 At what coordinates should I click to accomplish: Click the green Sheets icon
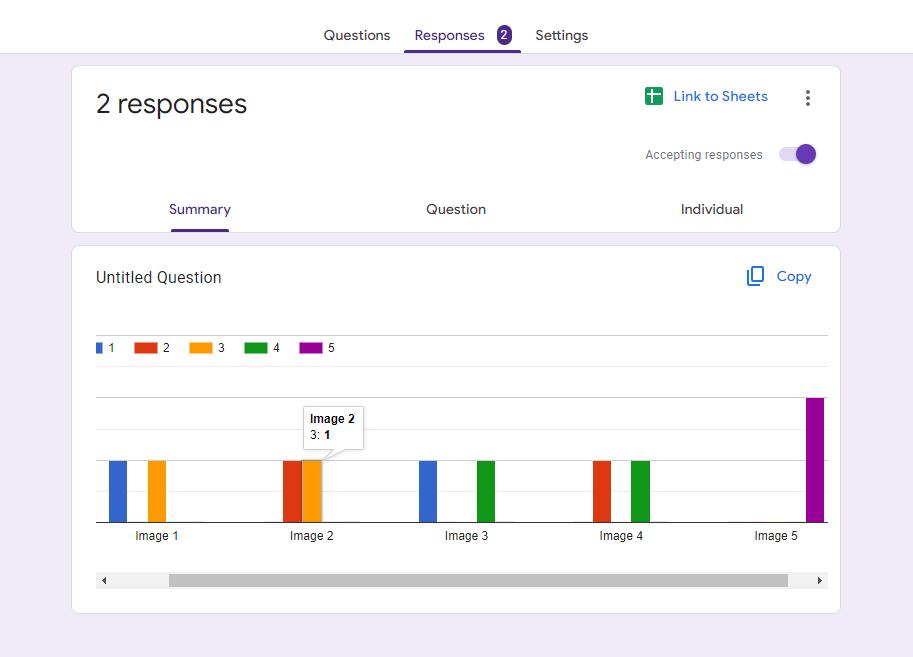point(653,96)
